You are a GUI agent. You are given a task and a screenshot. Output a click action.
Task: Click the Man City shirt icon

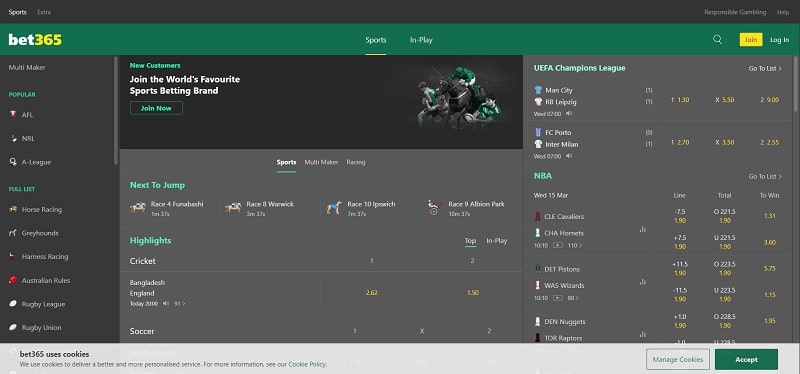coord(538,90)
